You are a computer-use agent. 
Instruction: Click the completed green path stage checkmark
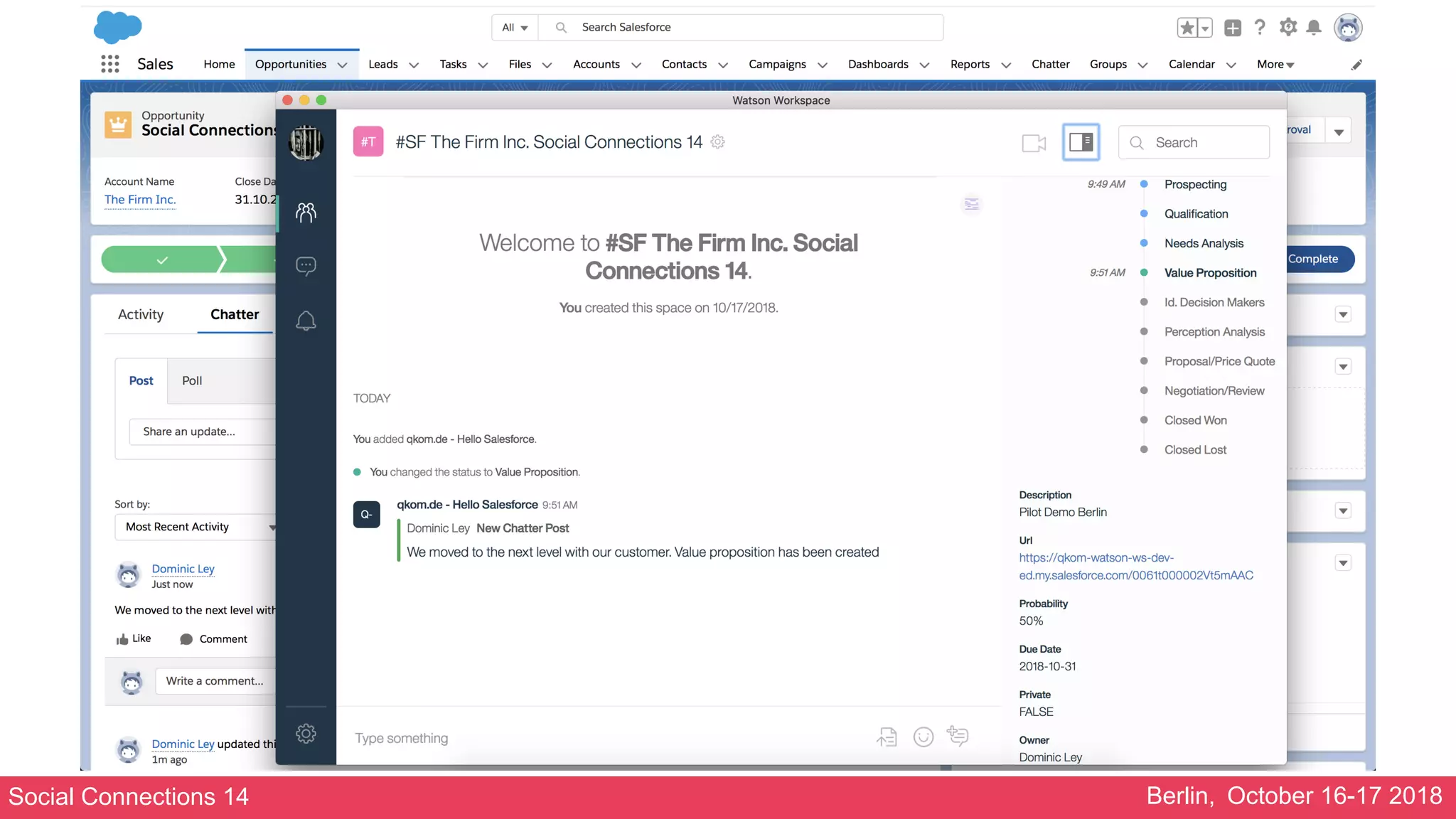162,259
